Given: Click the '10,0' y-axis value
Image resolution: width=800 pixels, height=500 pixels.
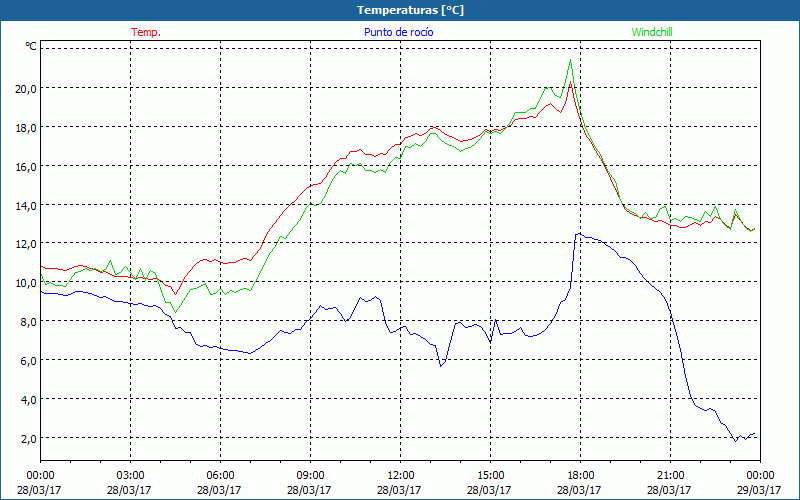Looking at the screenshot, I should pos(26,283).
